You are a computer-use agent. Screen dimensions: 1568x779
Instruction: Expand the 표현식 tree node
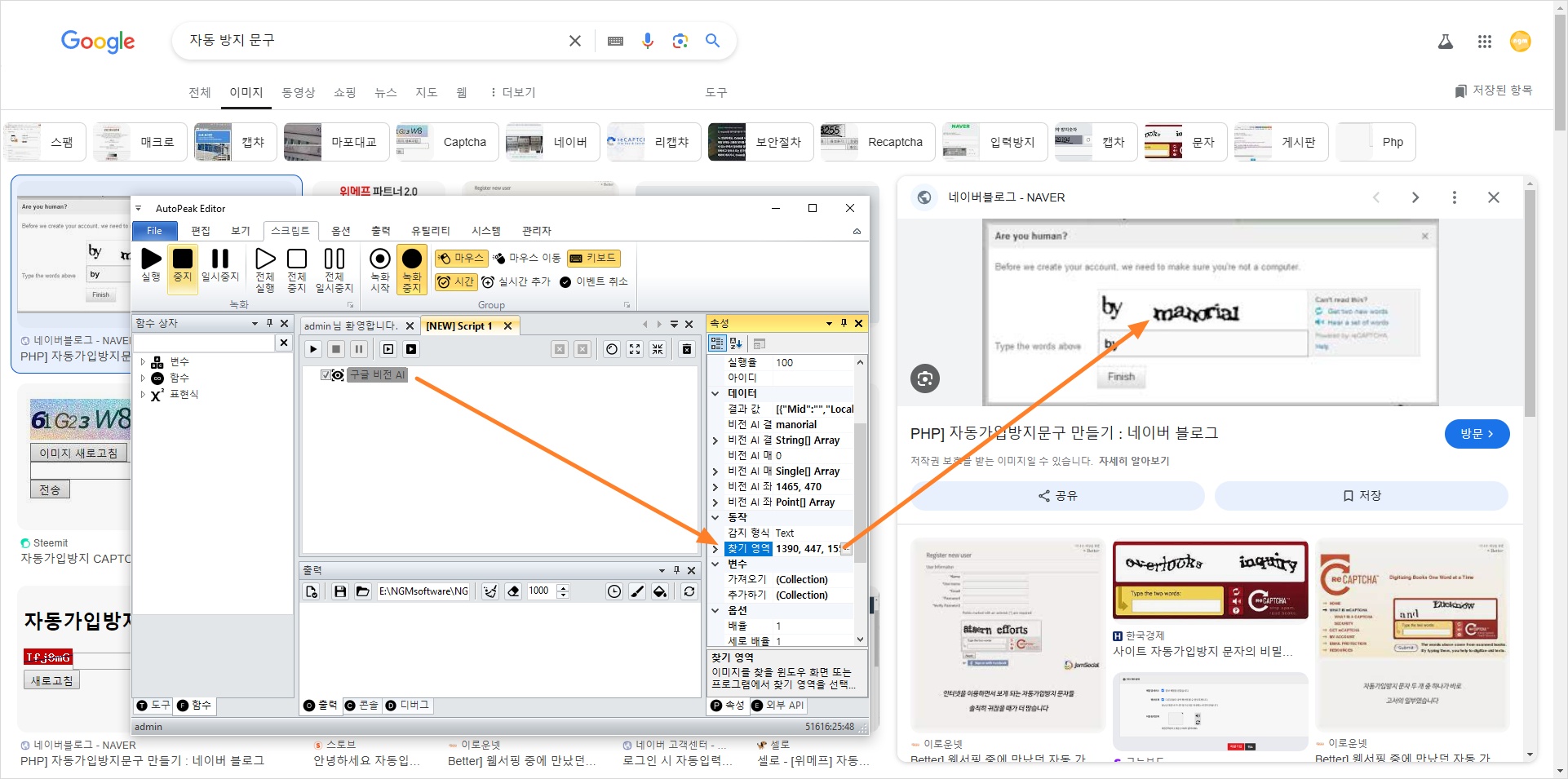pyautogui.click(x=143, y=394)
